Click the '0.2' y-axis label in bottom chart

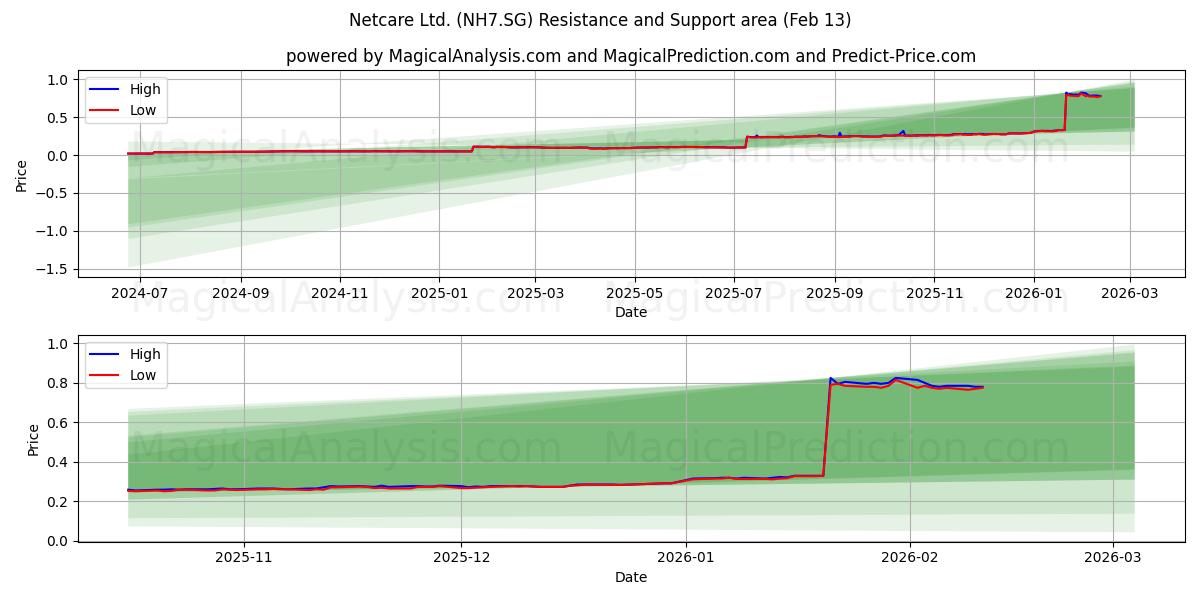coord(57,502)
